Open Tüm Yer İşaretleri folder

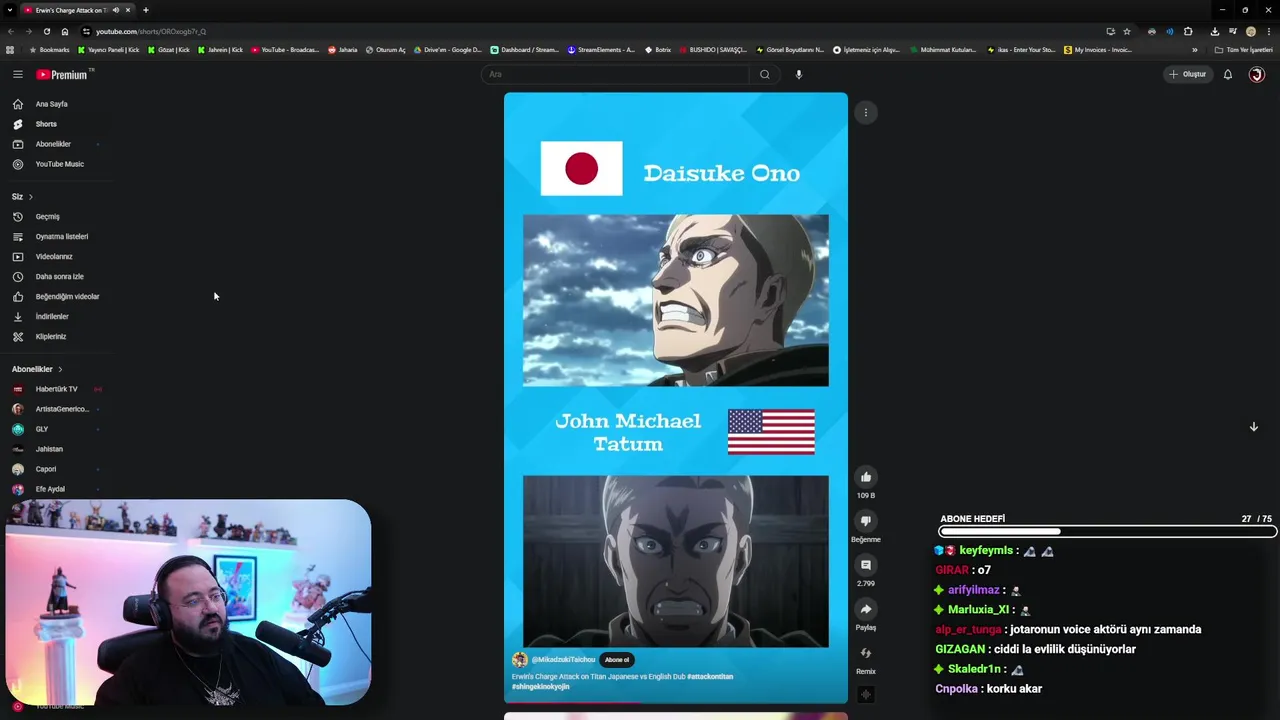[x=1244, y=50]
